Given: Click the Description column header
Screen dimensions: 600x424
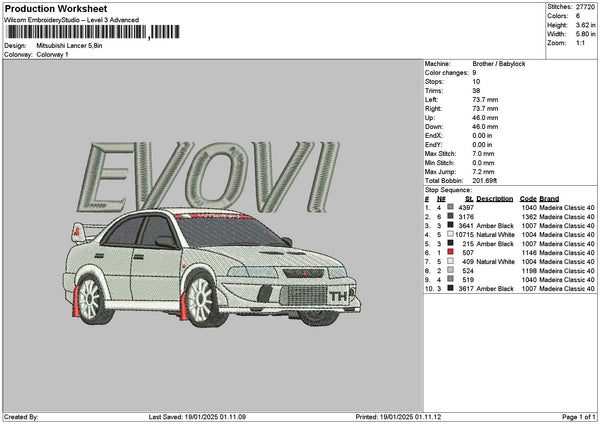Looking at the screenshot, I should 496,198.
